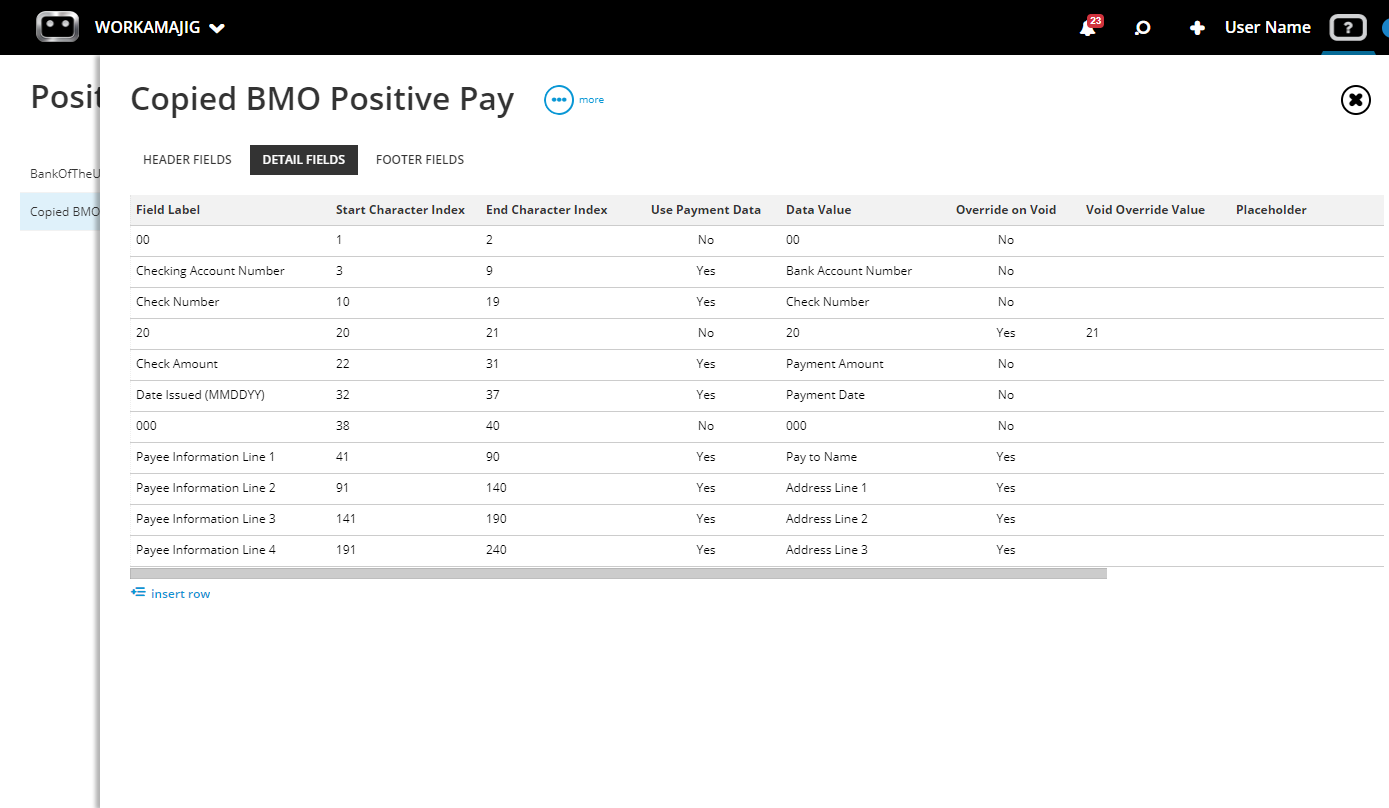Viewport: 1389px width, 808px height.
Task: Click the Workamajig robot logo
Action: (57, 26)
